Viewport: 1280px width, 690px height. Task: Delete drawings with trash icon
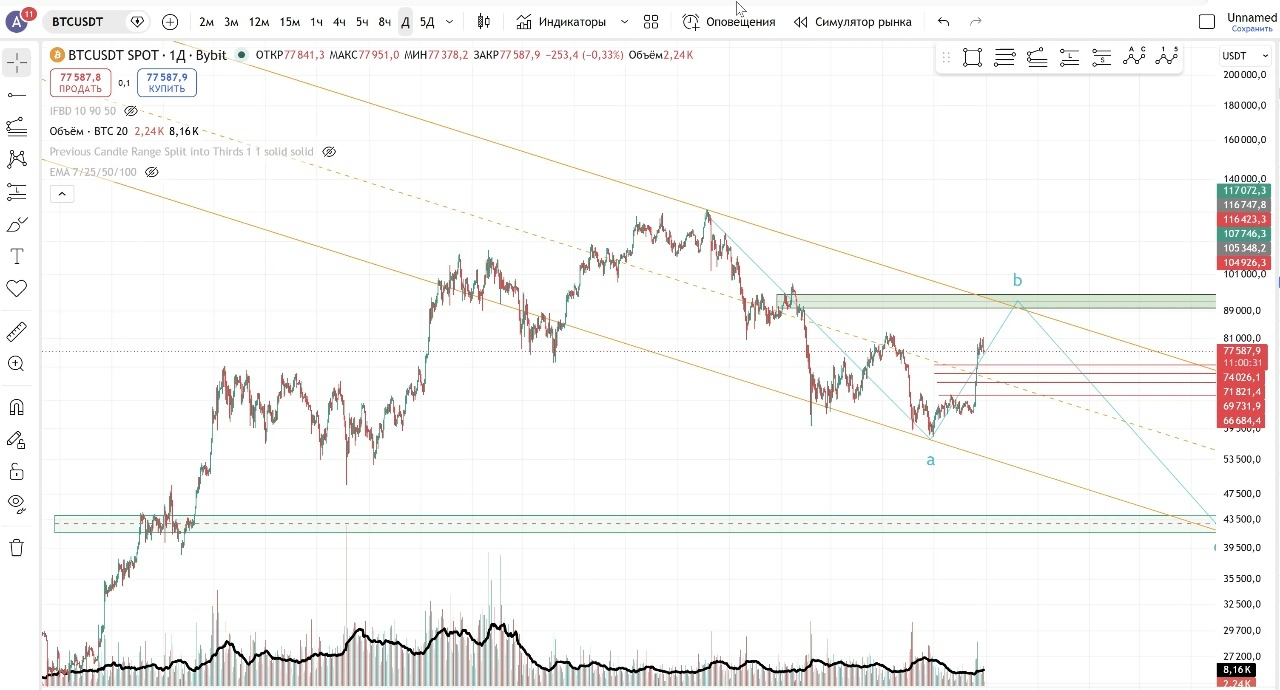(17, 547)
